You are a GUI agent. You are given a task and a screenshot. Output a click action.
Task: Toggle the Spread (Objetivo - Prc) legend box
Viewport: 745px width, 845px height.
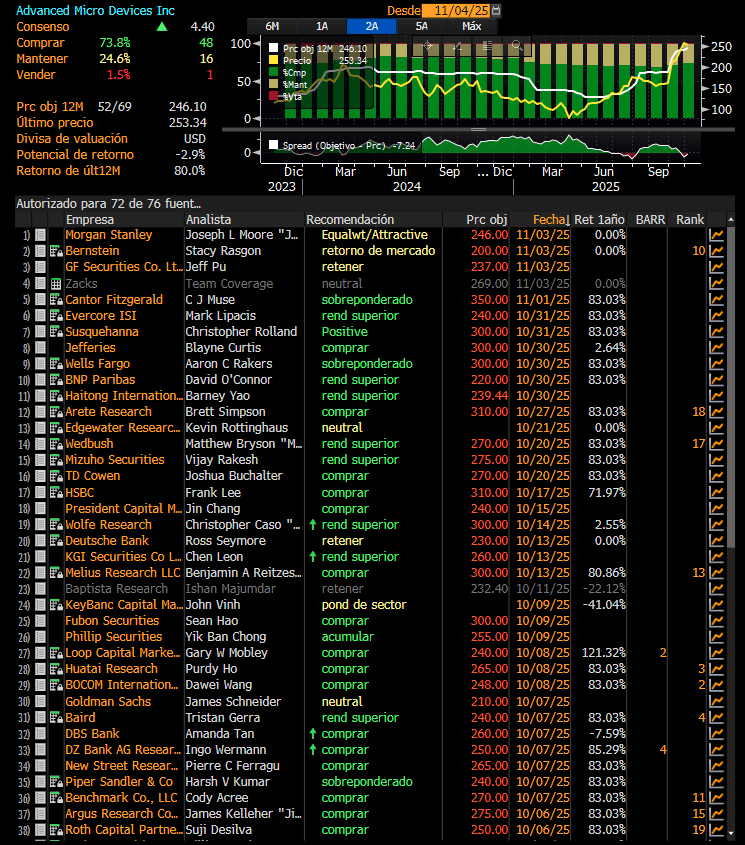tap(273, 144)
